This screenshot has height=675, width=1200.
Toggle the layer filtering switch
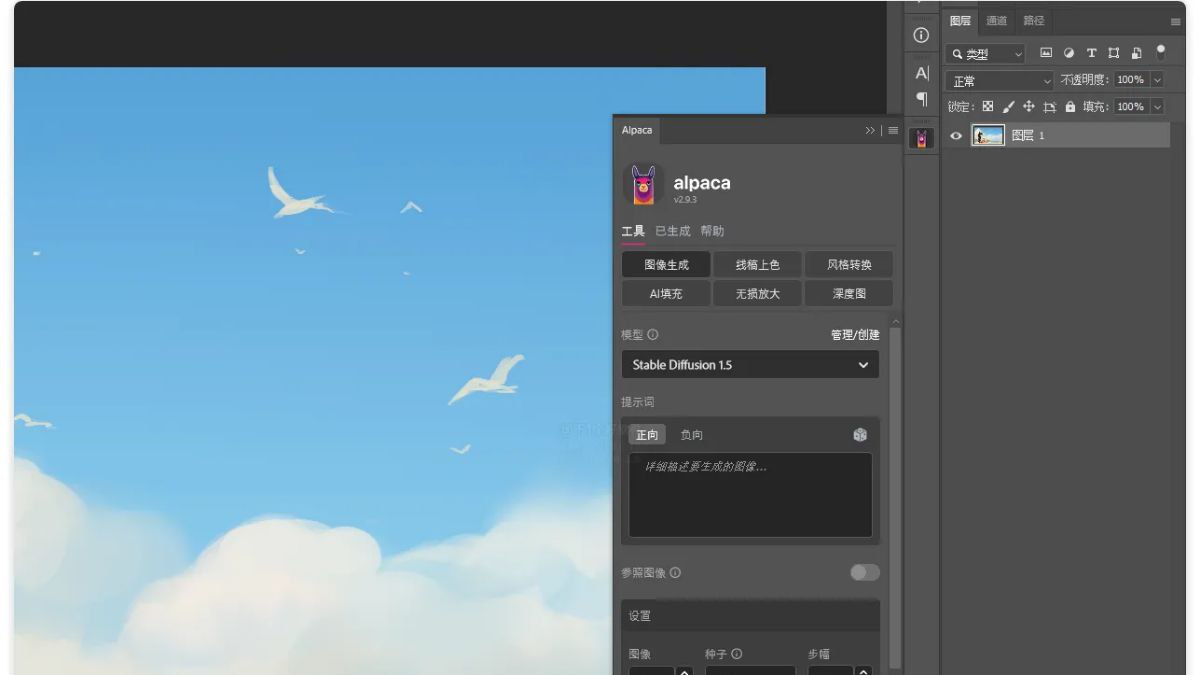[x=1161, y=52]
